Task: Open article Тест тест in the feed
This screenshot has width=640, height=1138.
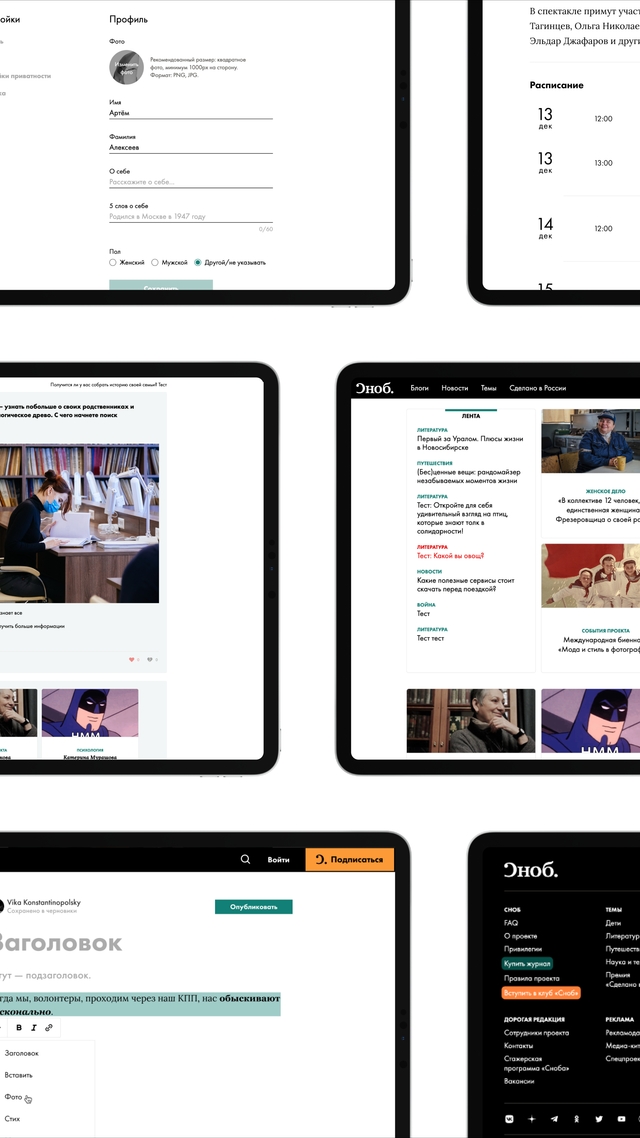Action: pyautogui.click(x=430, y=638)
